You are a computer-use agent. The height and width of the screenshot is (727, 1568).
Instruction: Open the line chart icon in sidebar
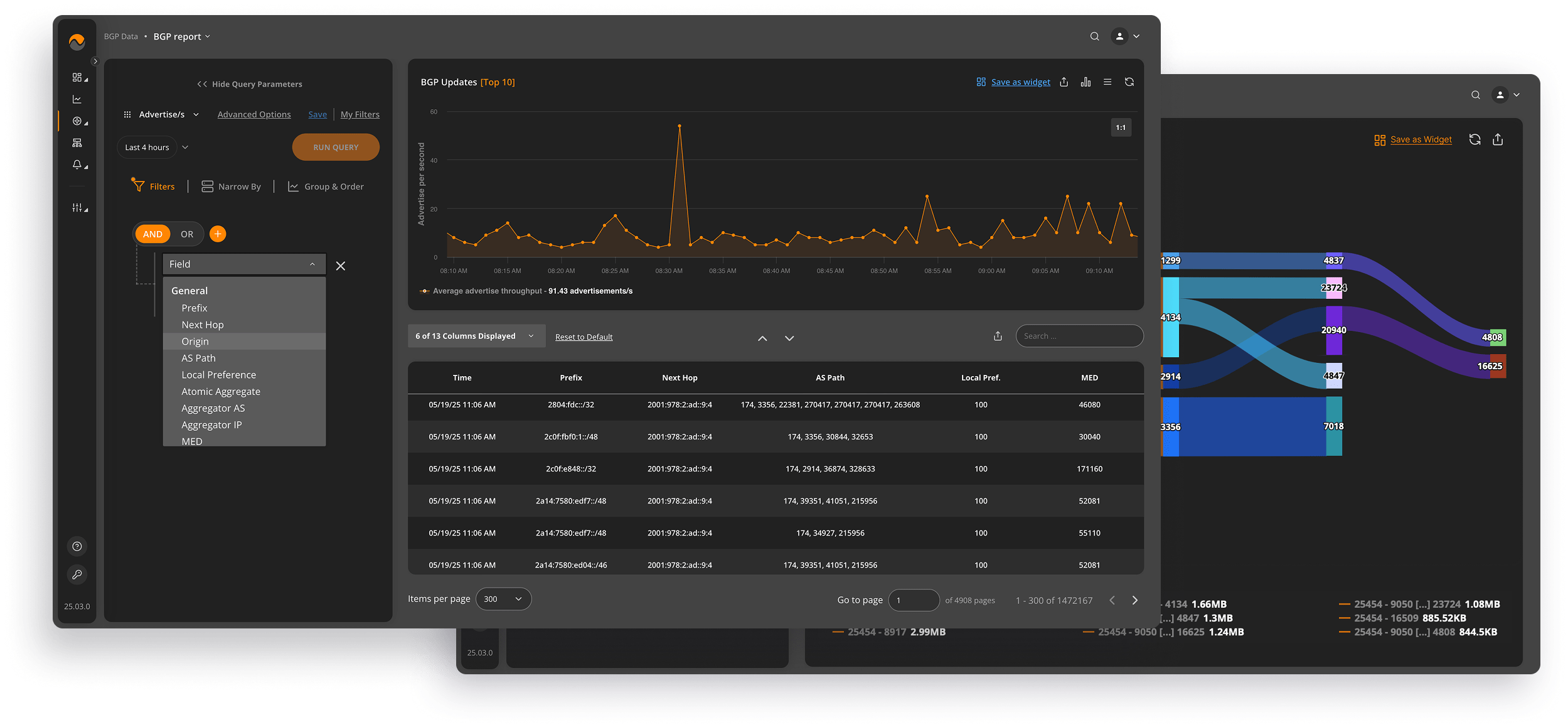pos(77,99)
